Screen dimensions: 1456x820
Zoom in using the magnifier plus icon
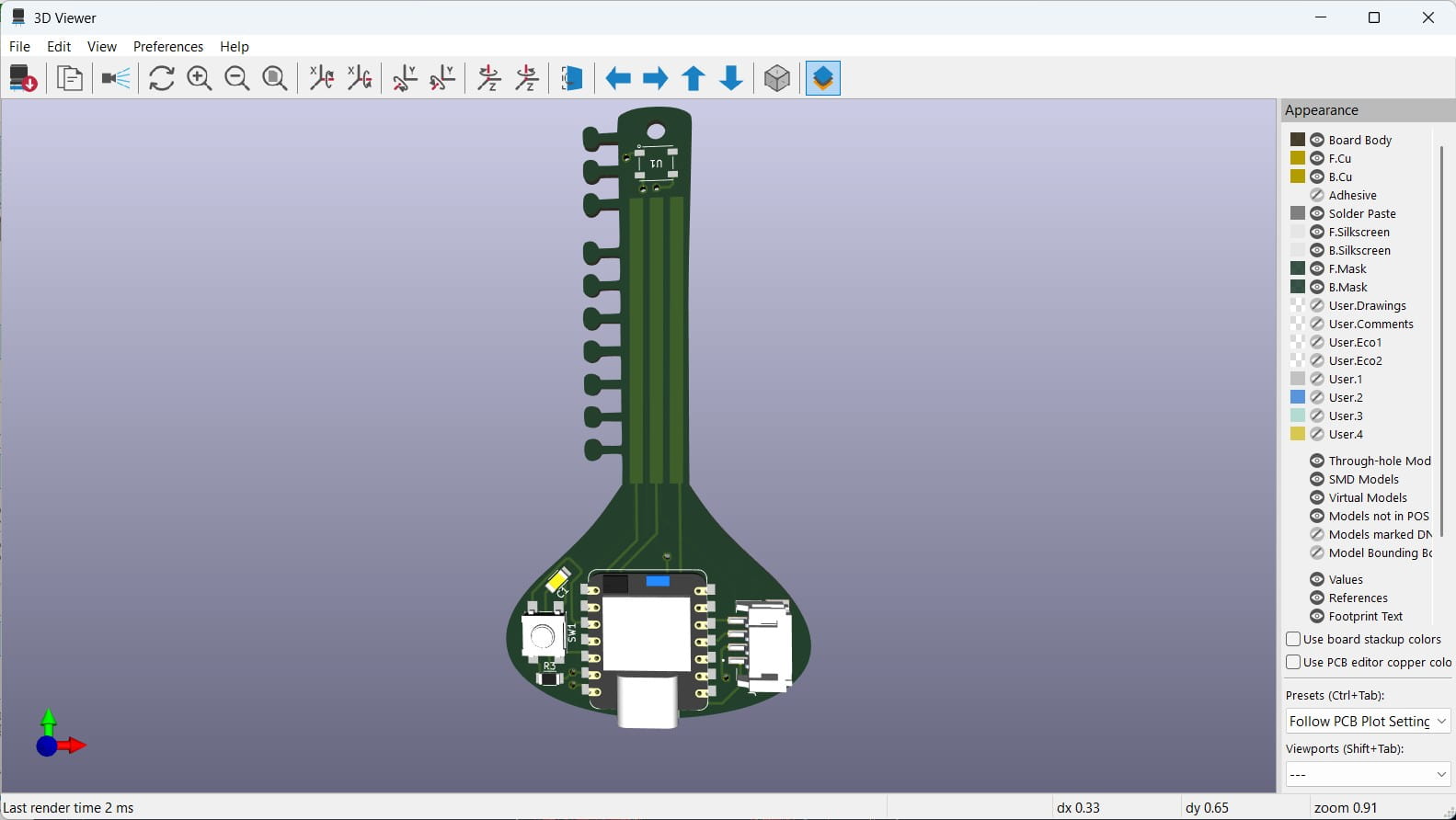[x=200, y=78]
